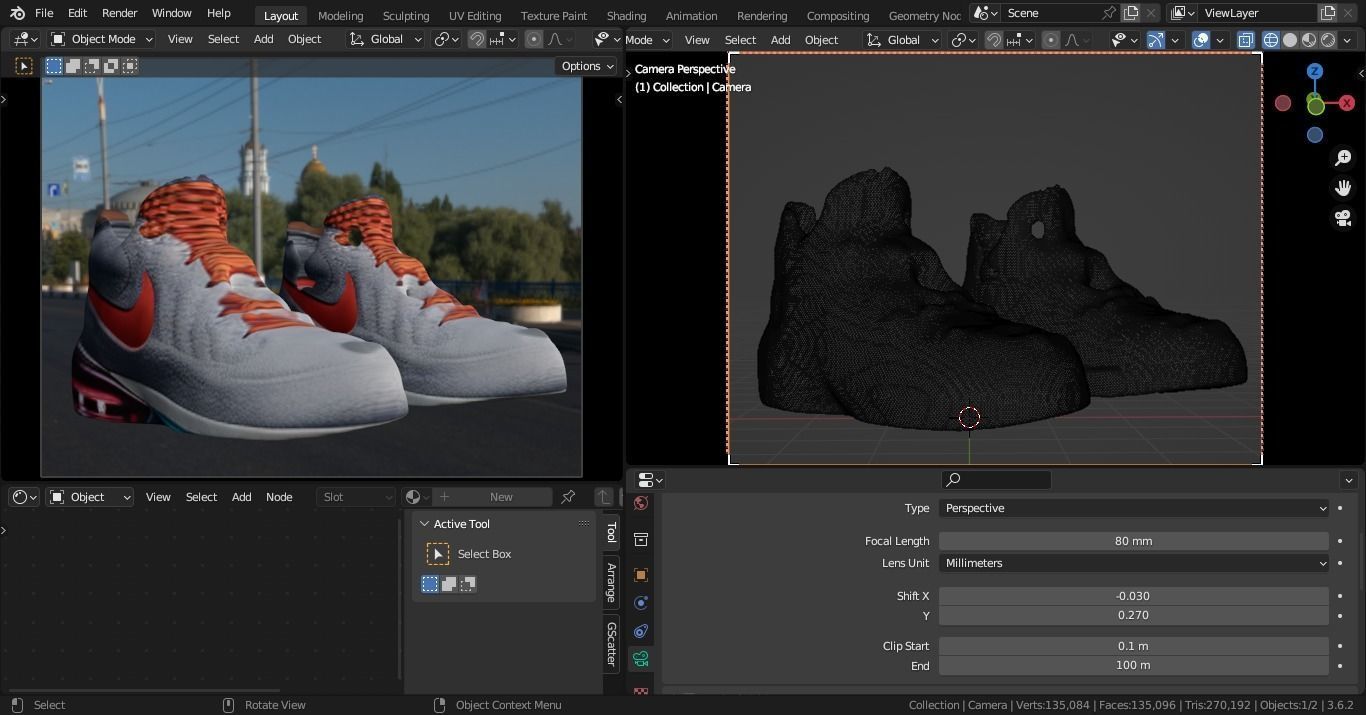Select the Tweak tool icon in left viewport

(24, 66)
